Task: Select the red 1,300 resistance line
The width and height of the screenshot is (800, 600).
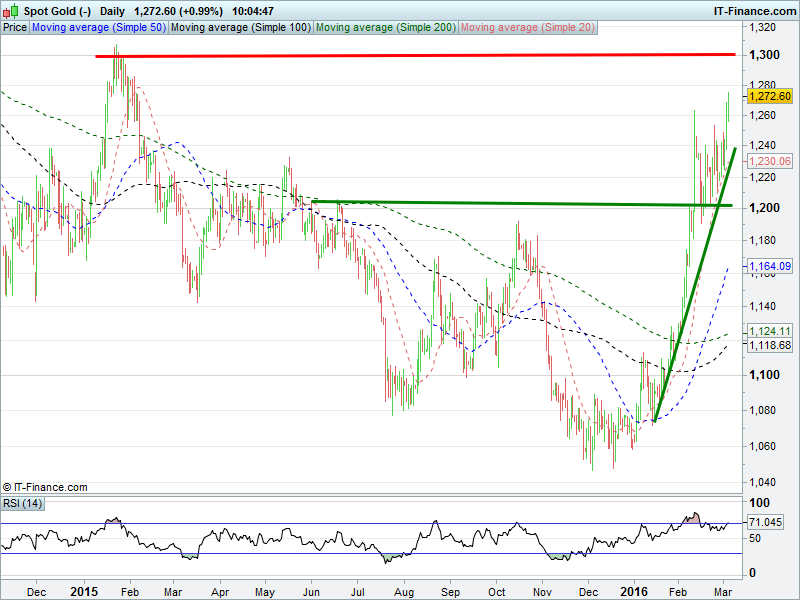Action: [415, 55]
